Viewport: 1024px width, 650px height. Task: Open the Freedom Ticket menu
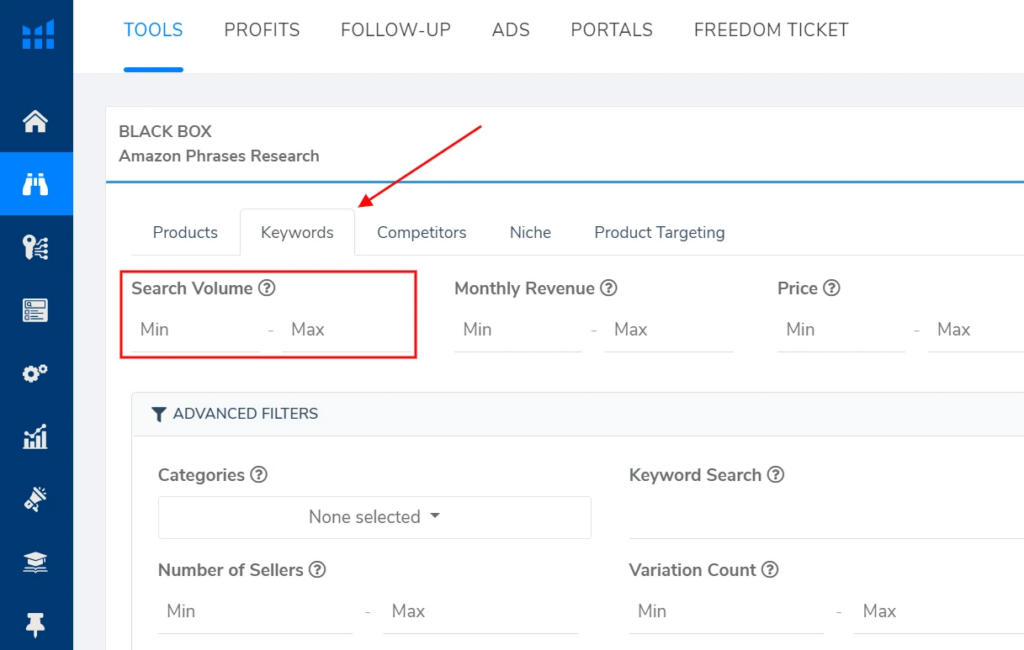(771, 30)
